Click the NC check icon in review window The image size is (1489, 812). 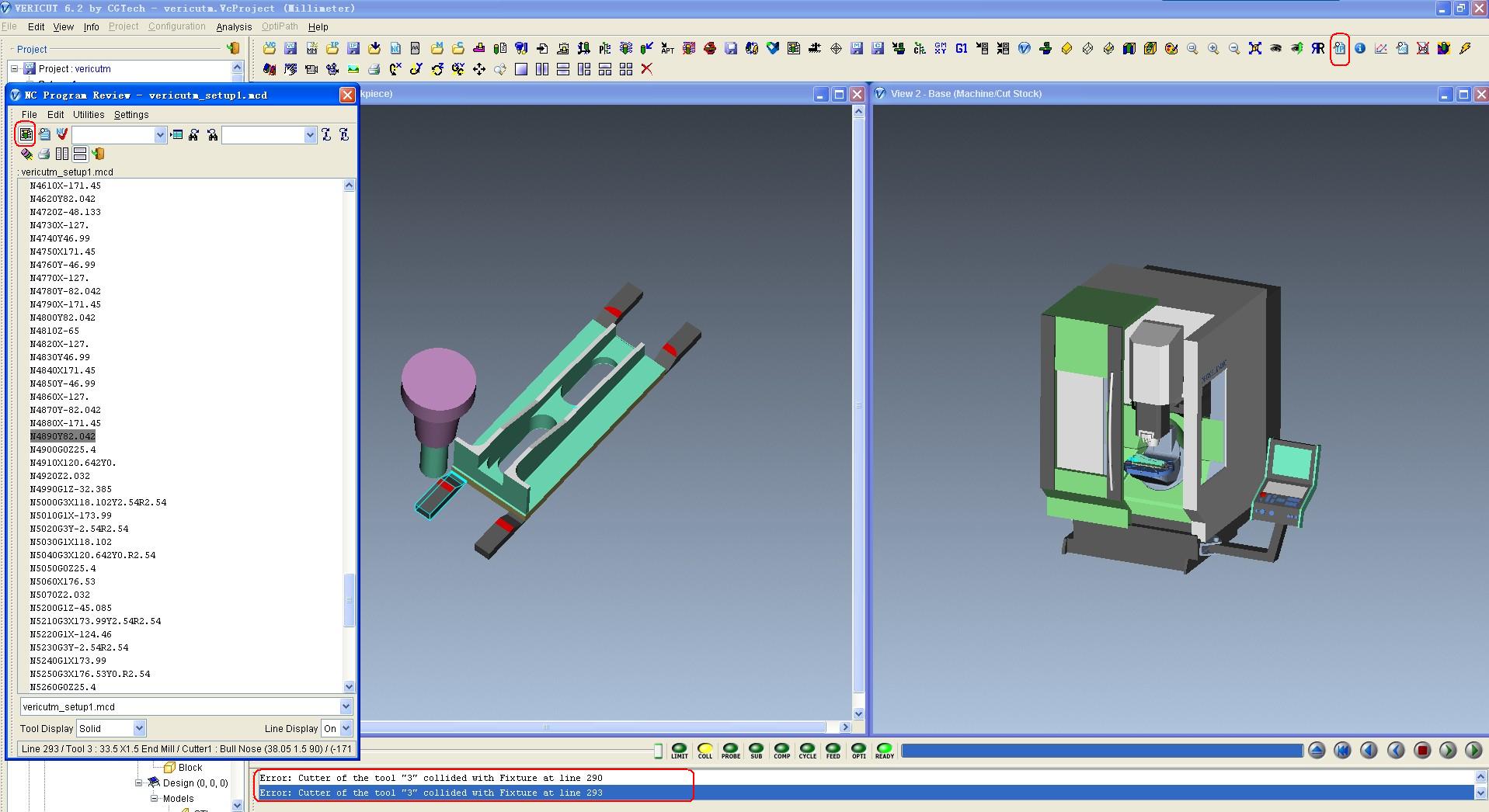tap(62, 134)
